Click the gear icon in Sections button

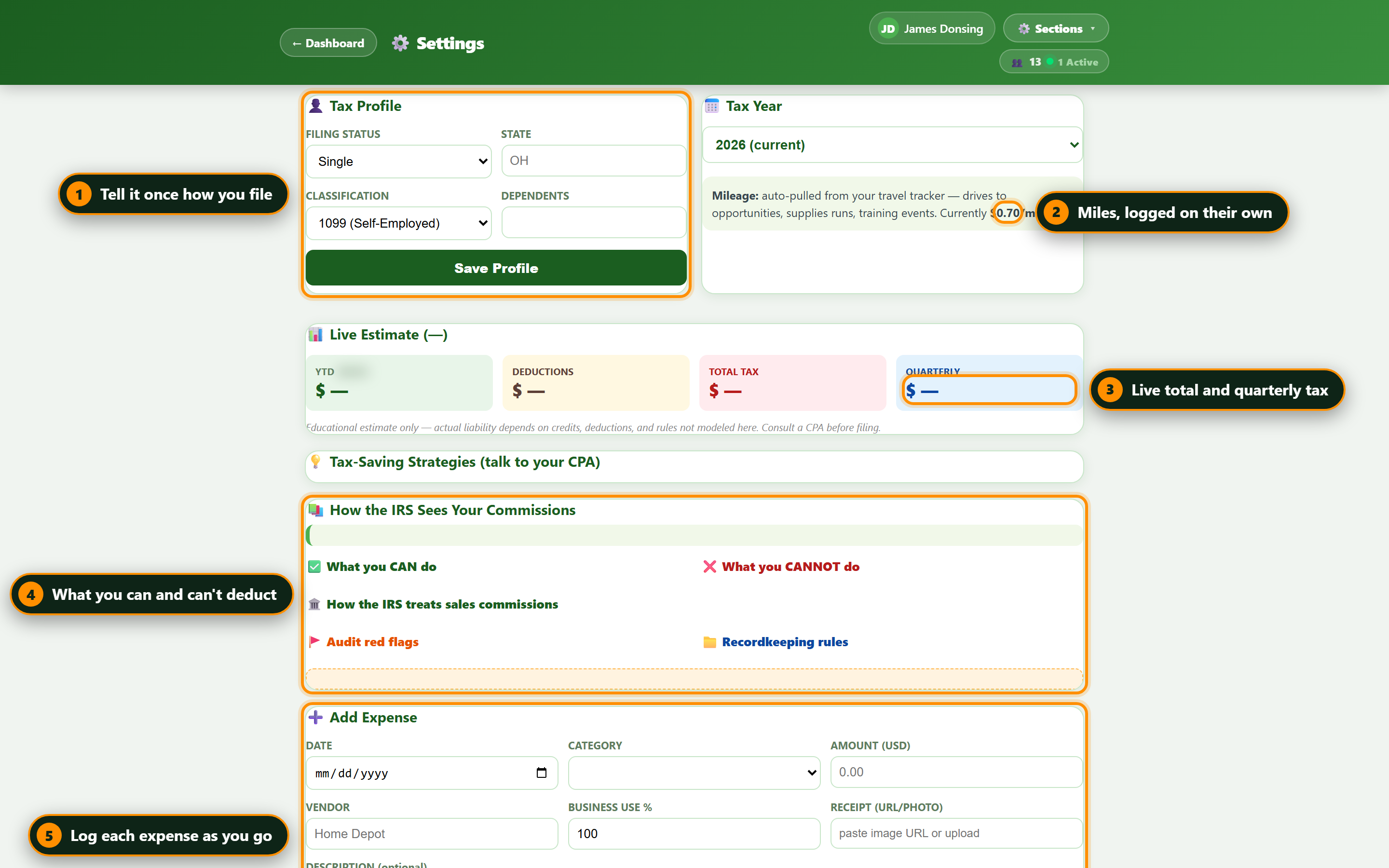1024,29
